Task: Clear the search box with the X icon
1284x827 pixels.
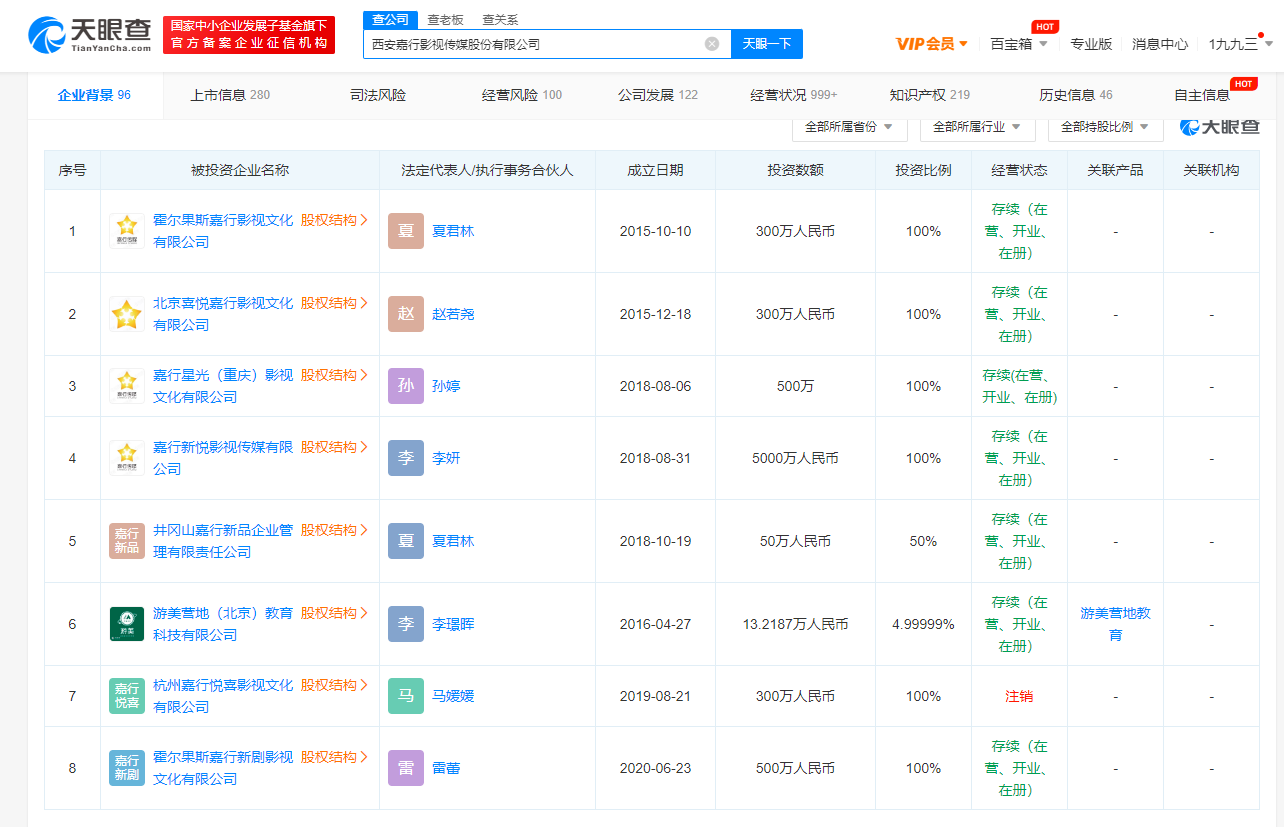Action: (712, 44)
